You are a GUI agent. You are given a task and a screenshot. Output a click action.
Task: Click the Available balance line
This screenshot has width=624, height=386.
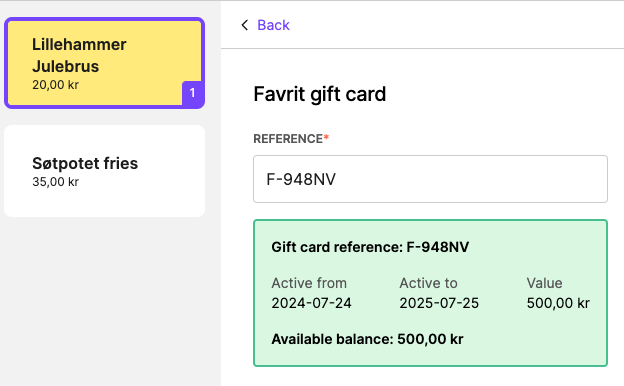click(x=367, y=339)
